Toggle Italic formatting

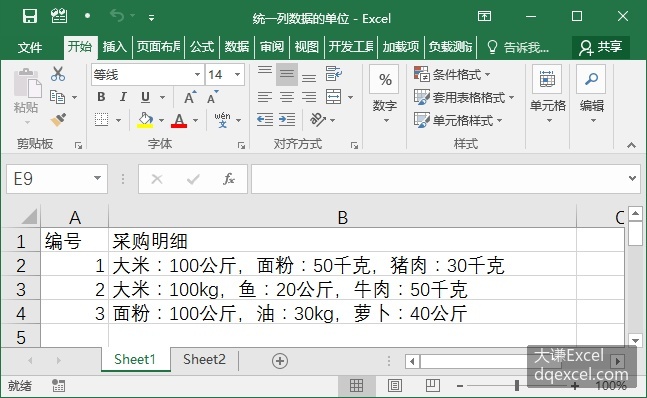click(x=123, y=97)
